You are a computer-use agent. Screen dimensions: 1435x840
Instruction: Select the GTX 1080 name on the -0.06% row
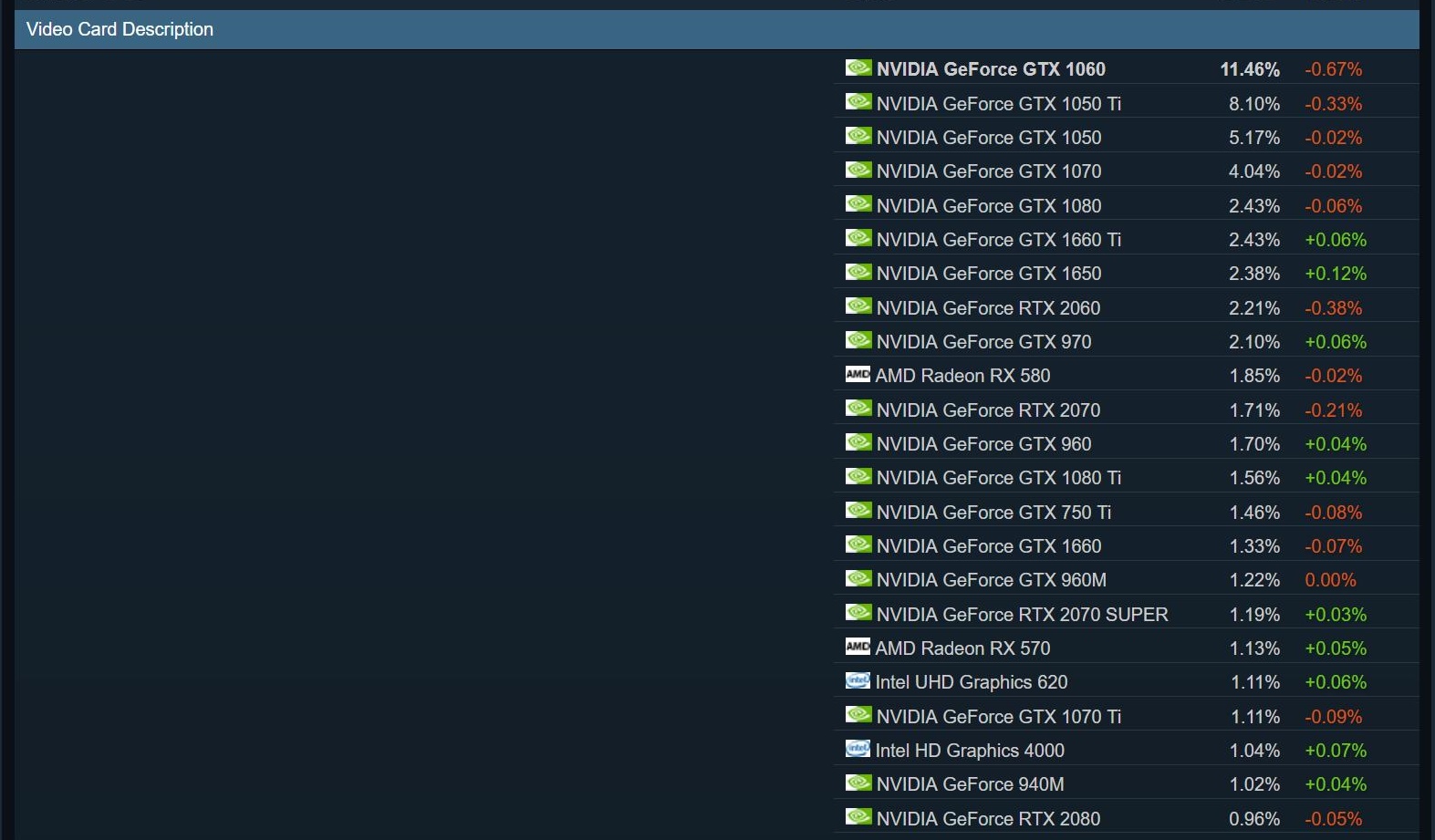(x=989, y=206)
